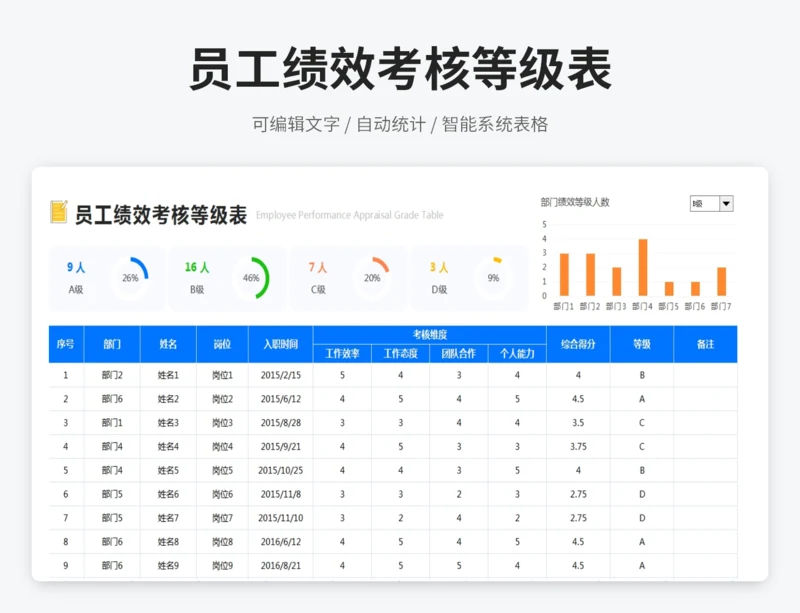This screenshot has height=613, width=800.
Task: Select the blue 26% ring chart
Action: (131, 278)
